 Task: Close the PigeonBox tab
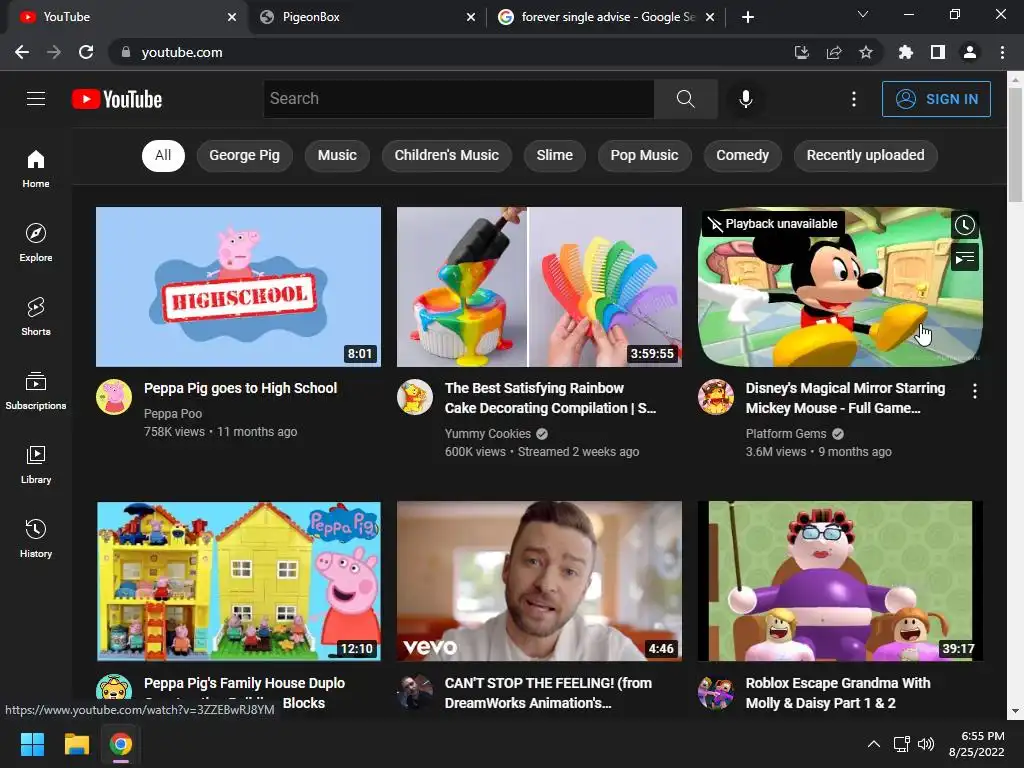(471, 18)
